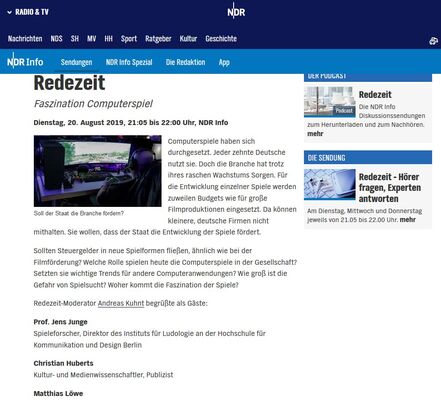Click mehr under the podcast description
Image resolution: width=441 pixels, height=400 pixels.
click(315, 134)
